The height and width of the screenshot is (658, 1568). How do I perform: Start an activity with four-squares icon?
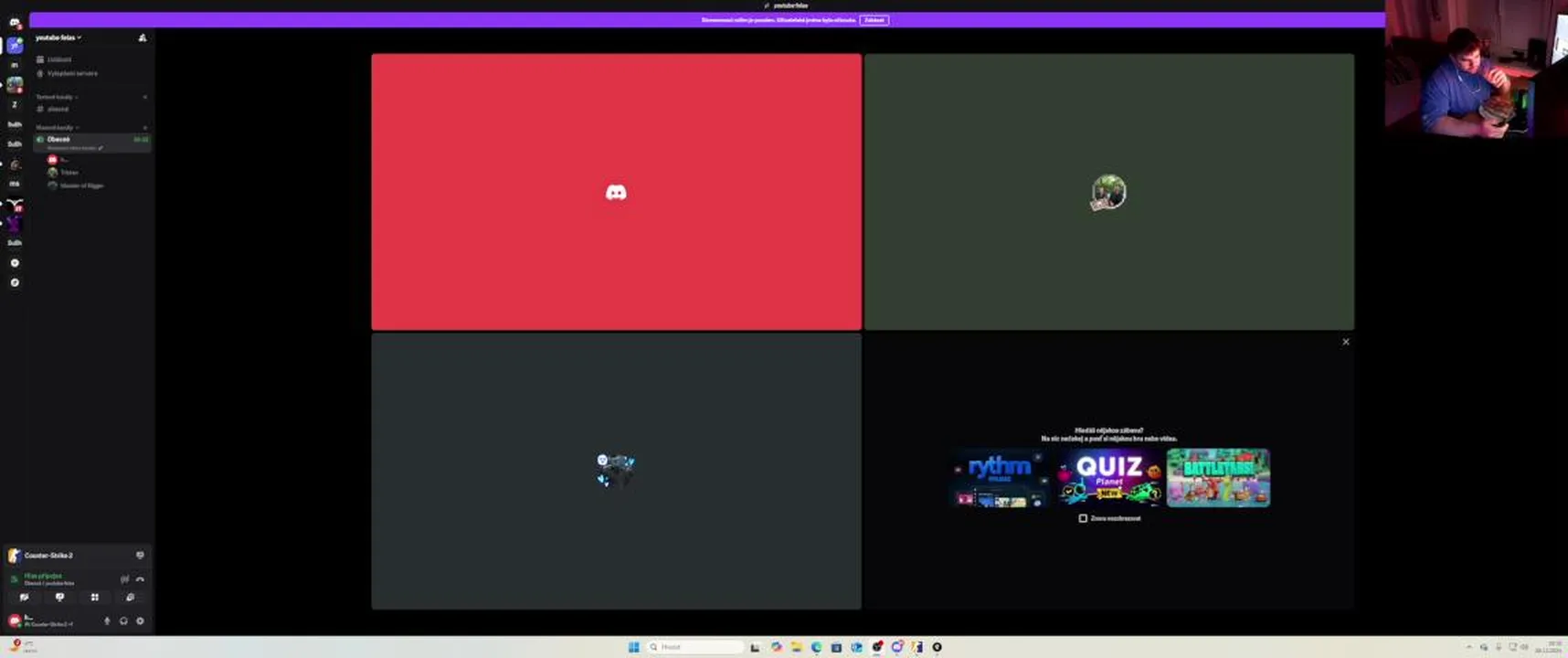pyautogui.click(x=94, y=597)
